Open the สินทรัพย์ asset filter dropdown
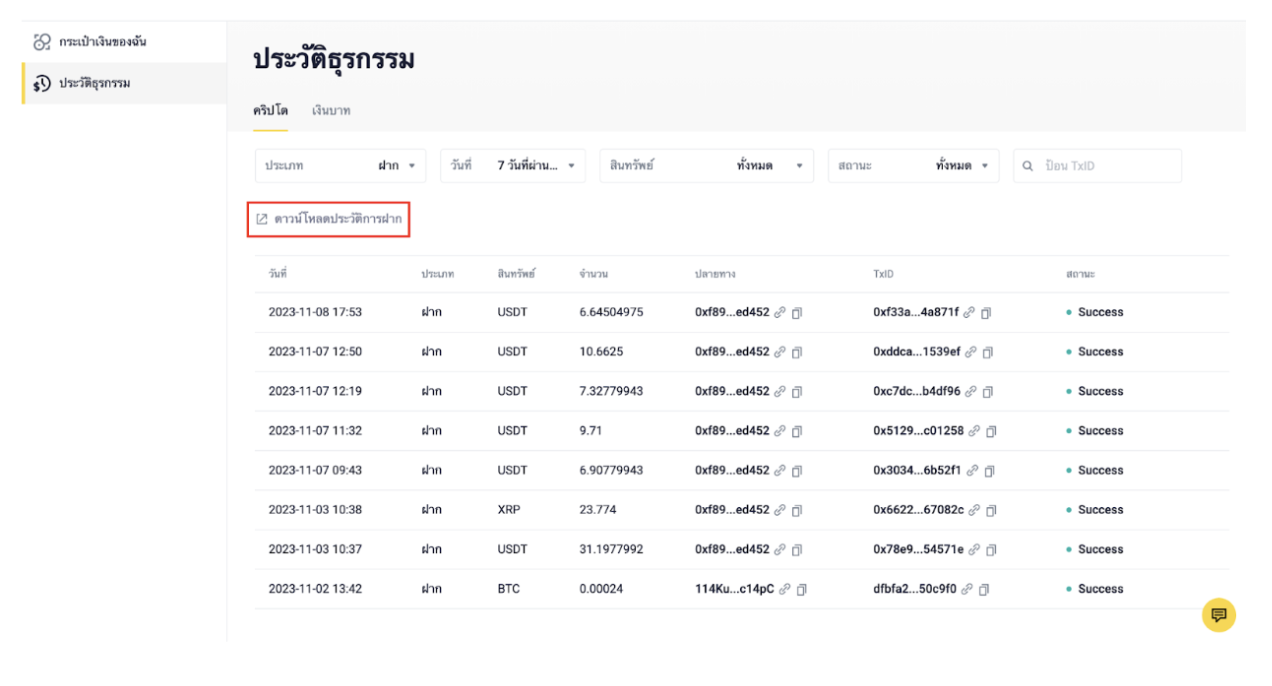 coord(706,166)
